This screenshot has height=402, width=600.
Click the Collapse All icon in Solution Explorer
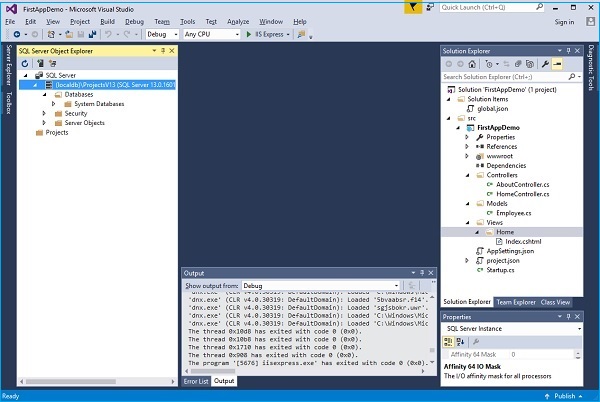click(x=518, y=64)
